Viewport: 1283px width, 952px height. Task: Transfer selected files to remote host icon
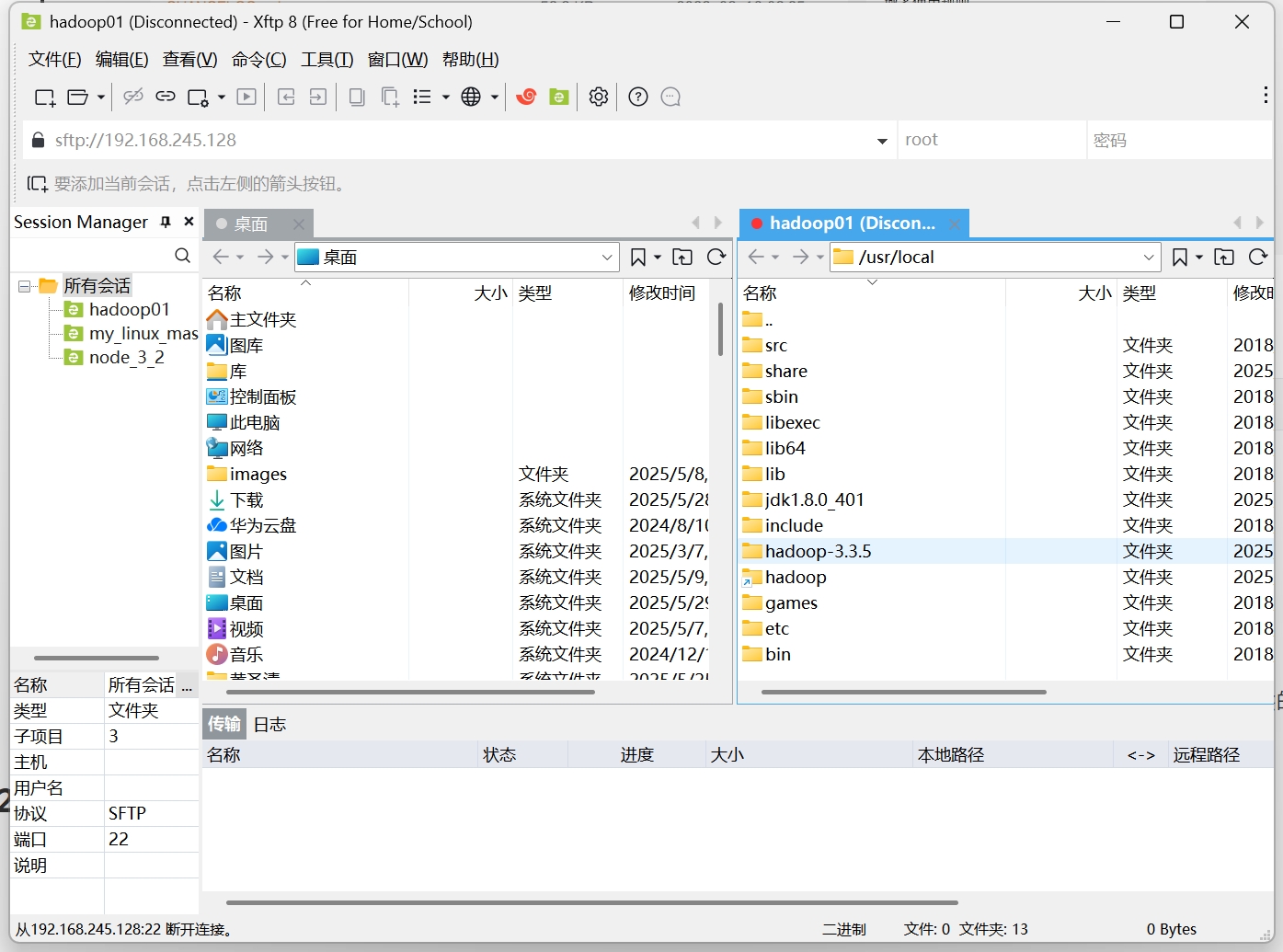point(317,97)
